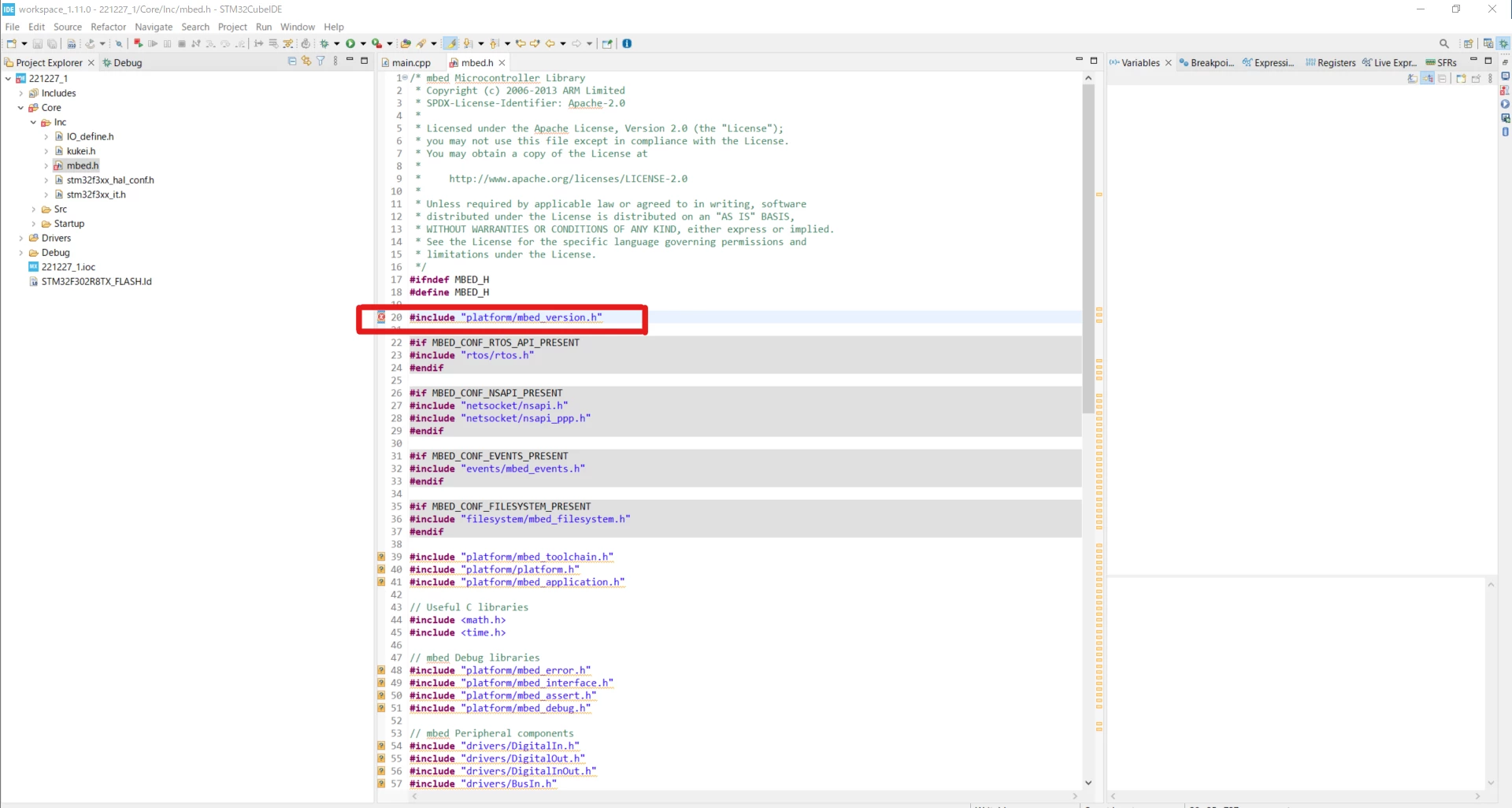
Task: Open the toolbar Search magnifier icon
Action: [1443, 43]
